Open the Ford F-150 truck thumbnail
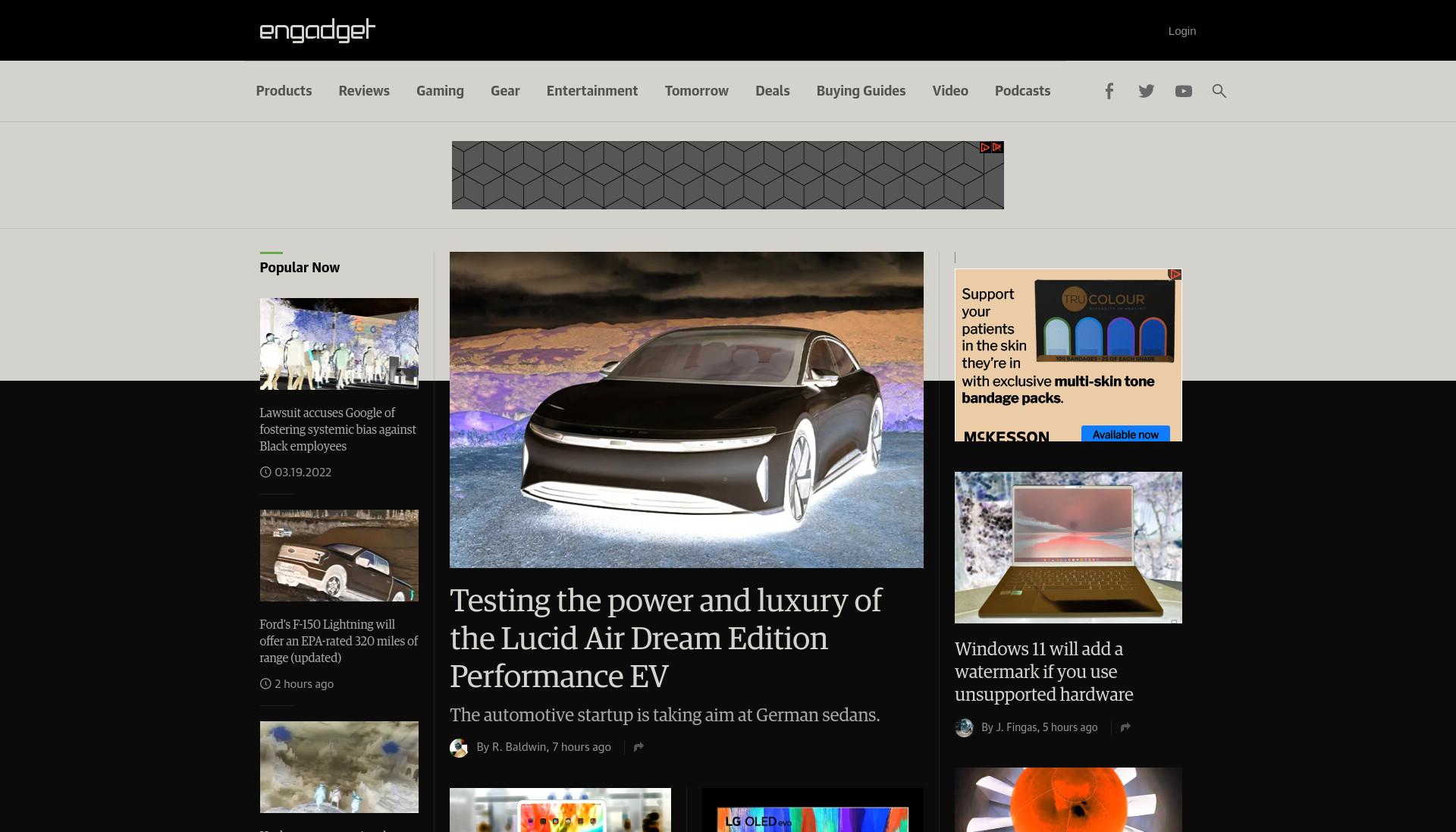 pyautogui.click(x=339, y=555)
